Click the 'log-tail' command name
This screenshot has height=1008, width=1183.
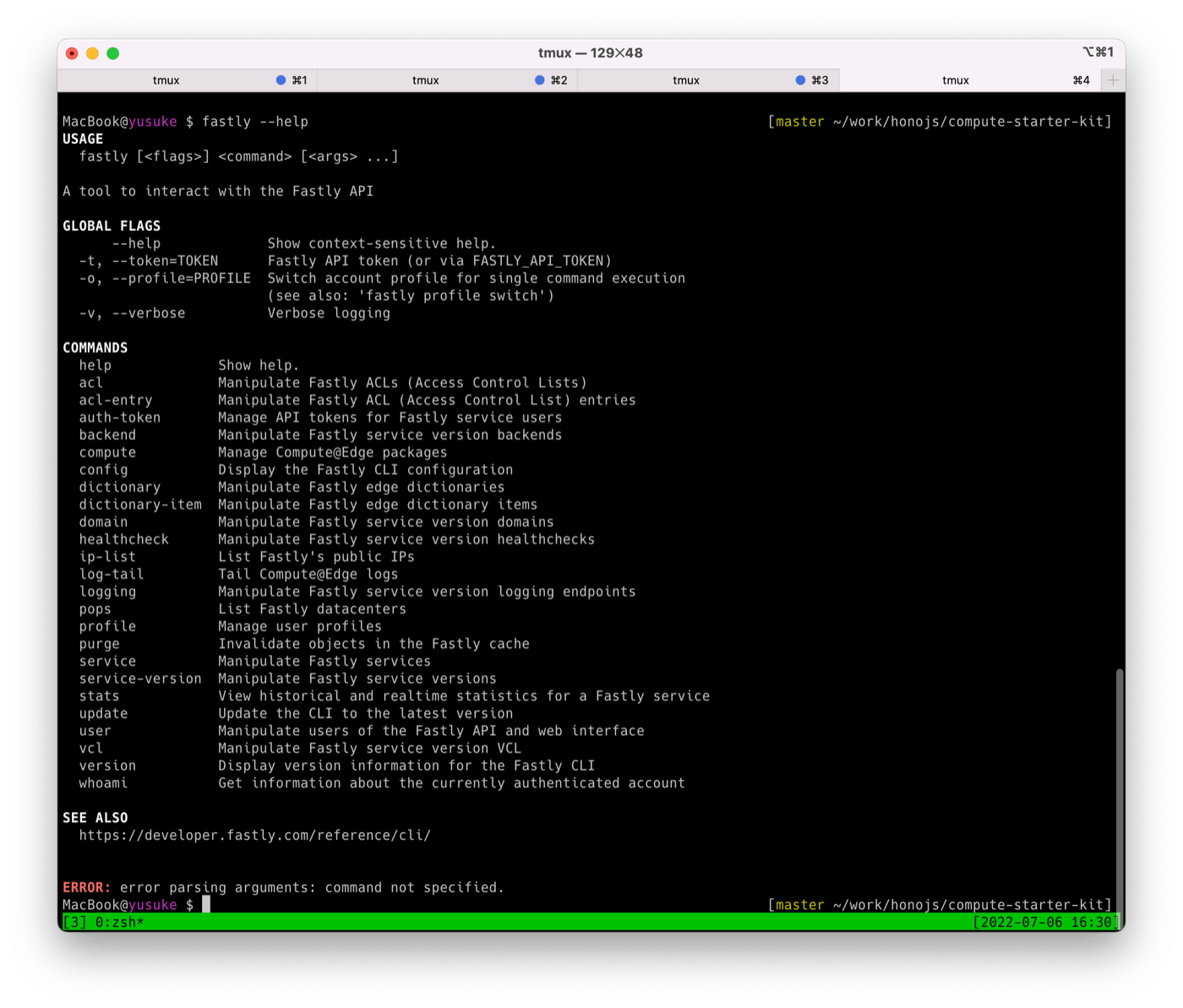click(112, 575)
